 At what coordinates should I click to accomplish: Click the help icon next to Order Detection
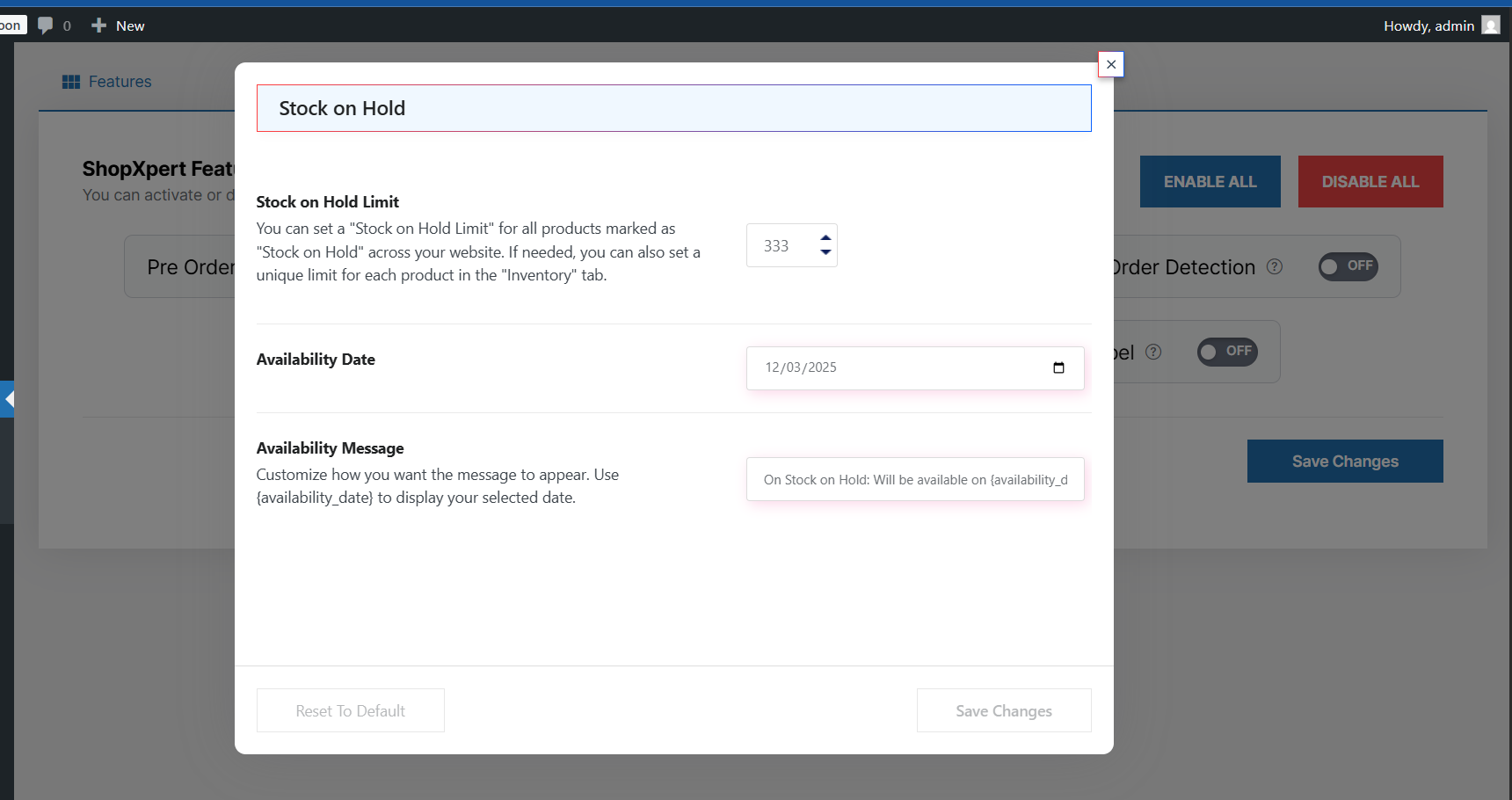[x=1275, y=266]
